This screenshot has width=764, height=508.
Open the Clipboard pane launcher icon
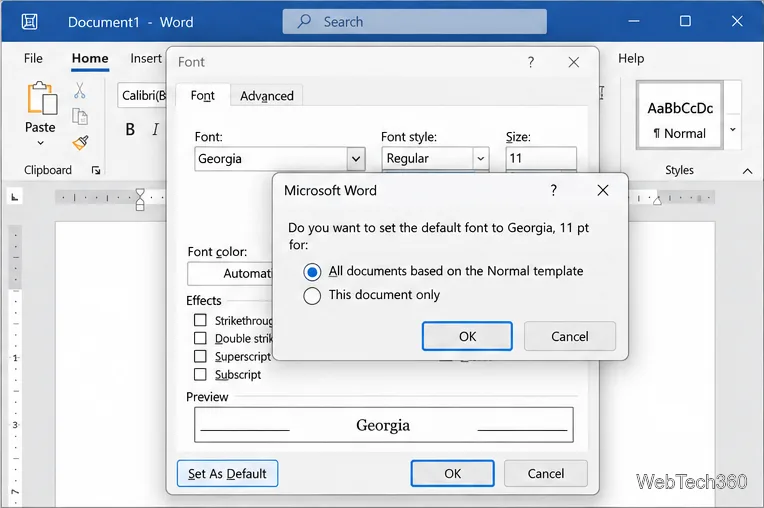click(96, 170)
